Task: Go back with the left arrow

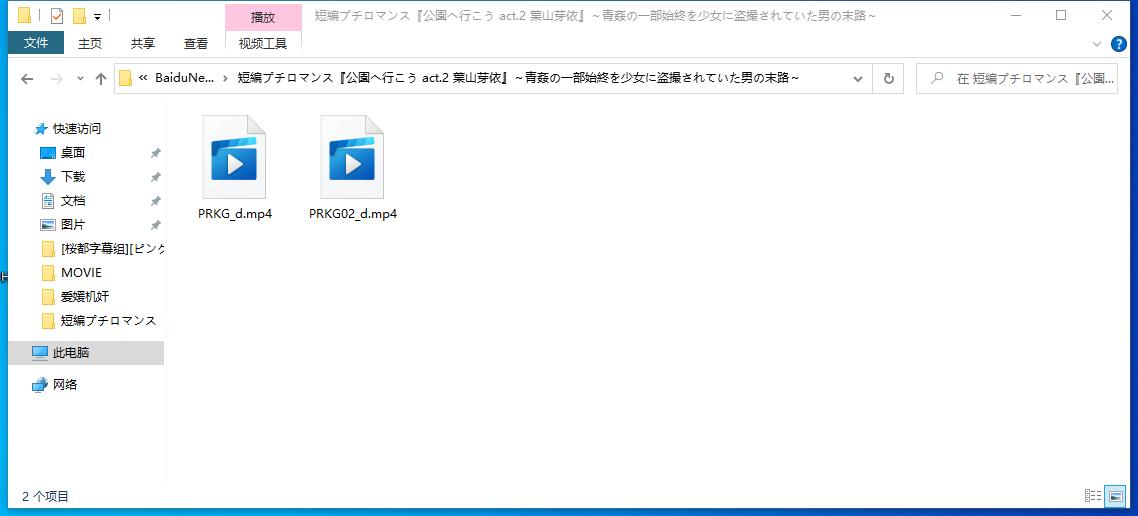Action: pyautogui.click(x=28, y=79)
